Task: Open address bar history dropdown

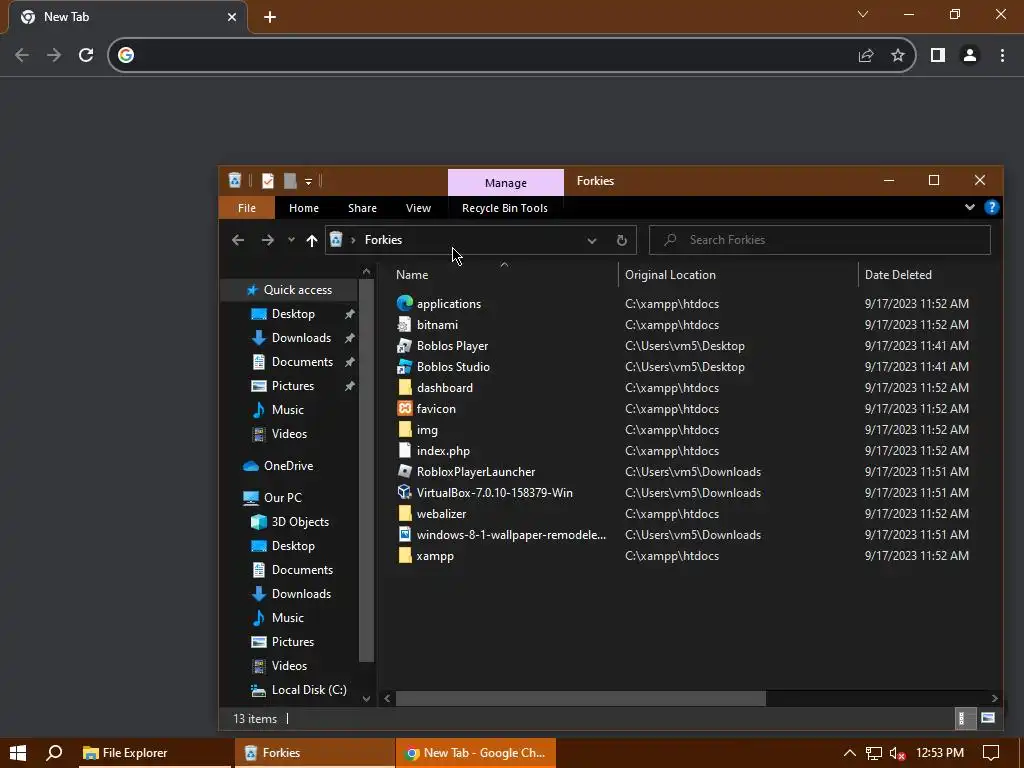Action: pos(592,240)
